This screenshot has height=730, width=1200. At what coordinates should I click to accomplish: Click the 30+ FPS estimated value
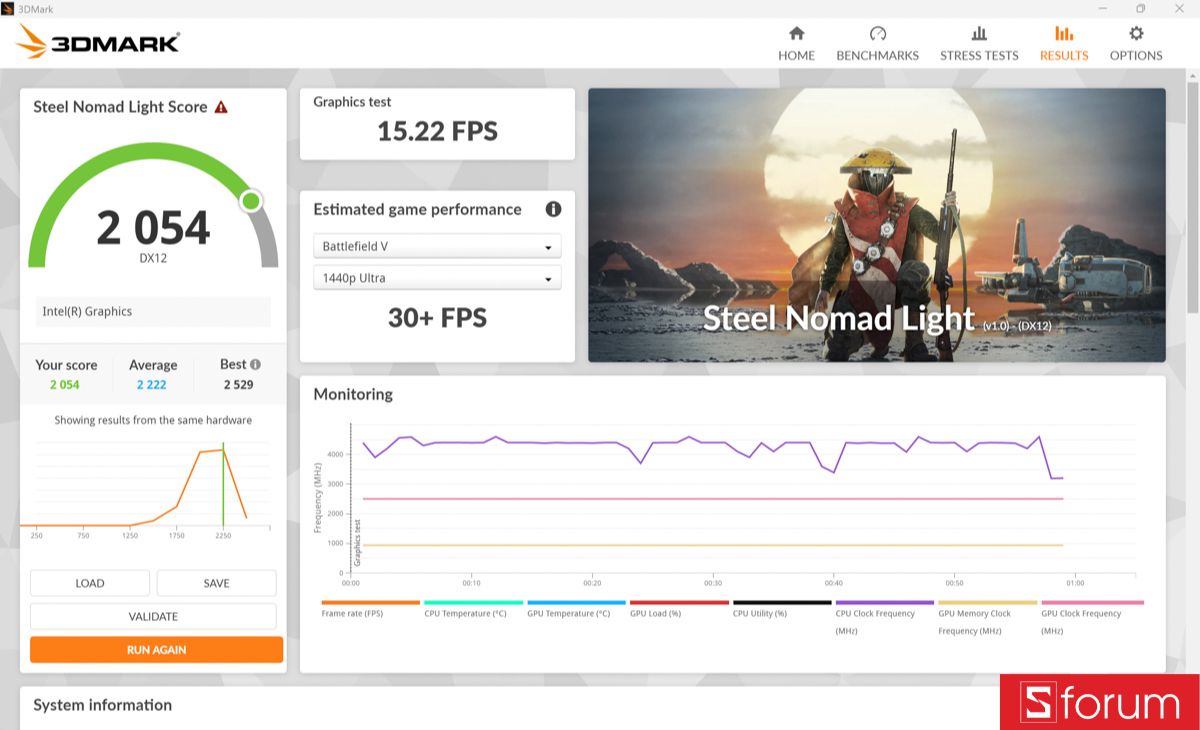pos(437,318)
